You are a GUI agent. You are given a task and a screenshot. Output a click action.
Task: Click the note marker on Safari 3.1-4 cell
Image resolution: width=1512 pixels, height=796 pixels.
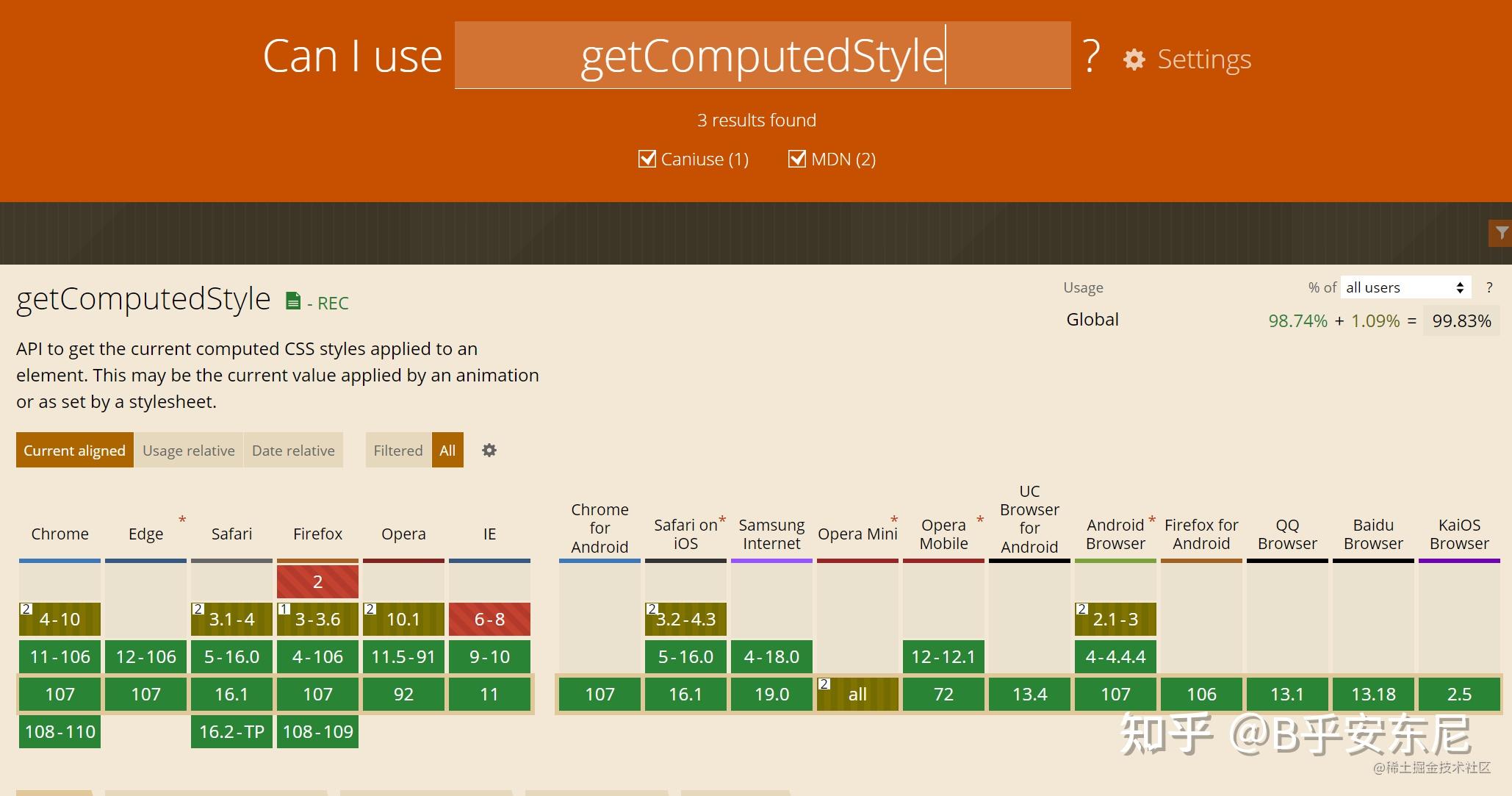point(198,608)
